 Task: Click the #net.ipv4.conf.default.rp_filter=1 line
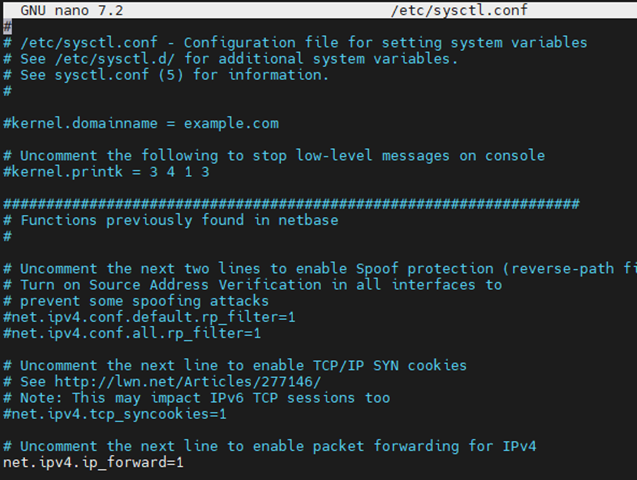(149, 317)
